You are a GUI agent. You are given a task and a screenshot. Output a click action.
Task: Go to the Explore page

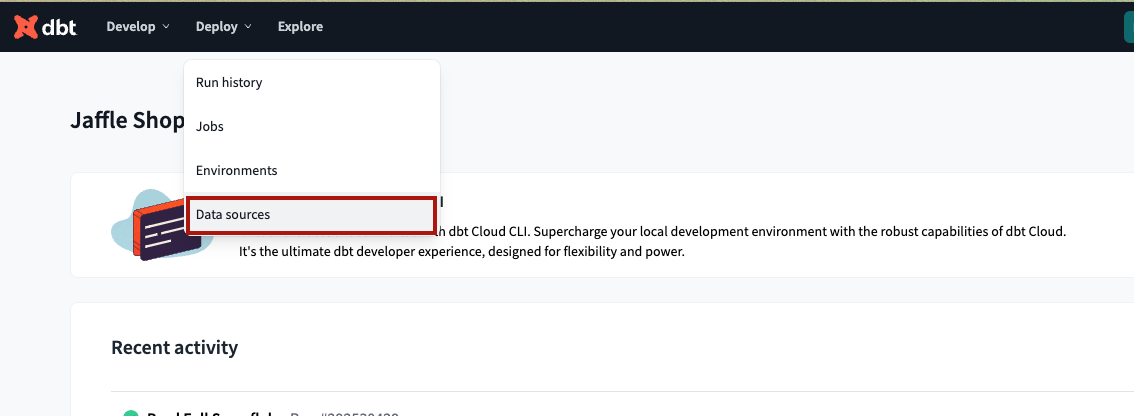pos(300,27)
